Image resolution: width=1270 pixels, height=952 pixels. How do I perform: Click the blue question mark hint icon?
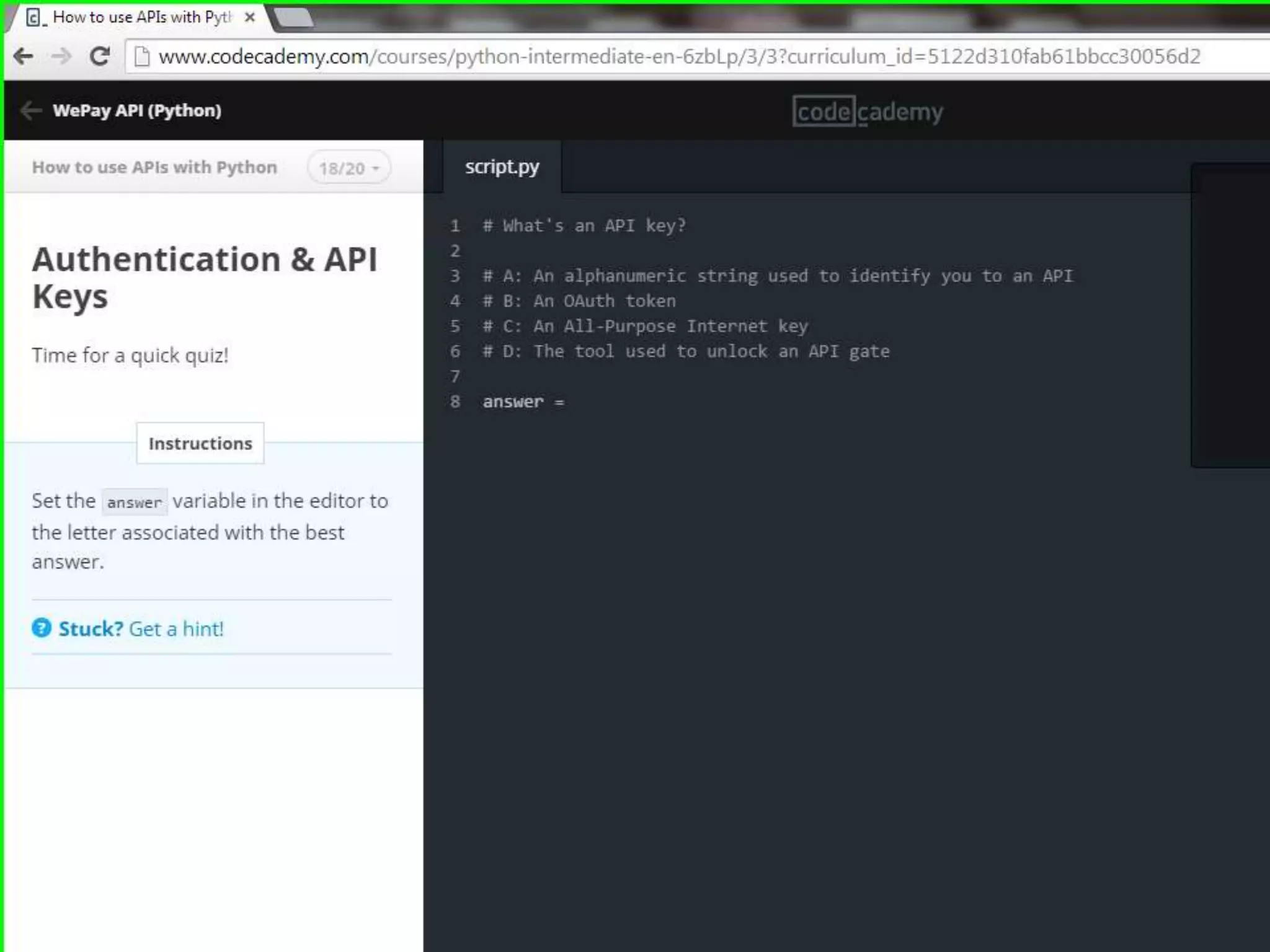42,628
